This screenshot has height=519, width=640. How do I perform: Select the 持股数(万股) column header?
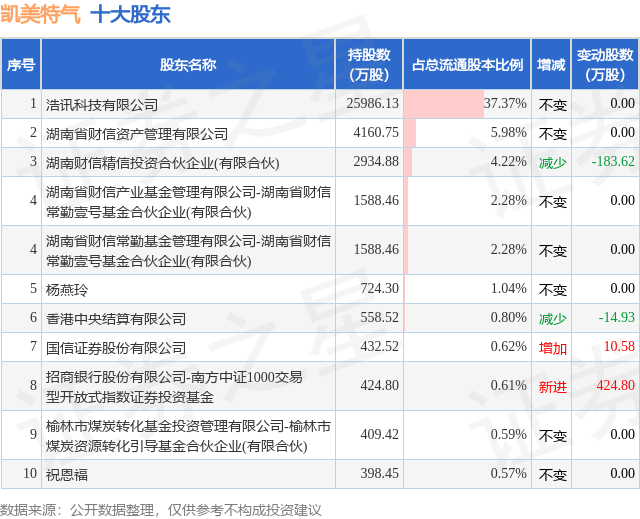pos(369,64)
